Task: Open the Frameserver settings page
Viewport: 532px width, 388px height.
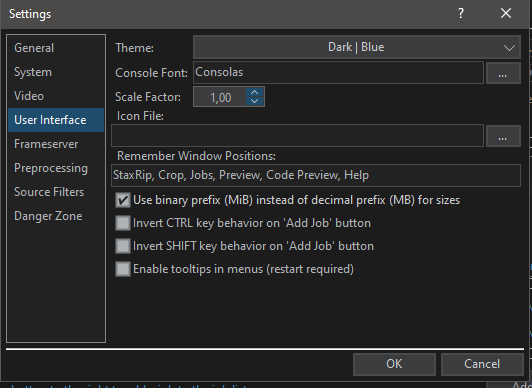Action: tap(56, 144)
